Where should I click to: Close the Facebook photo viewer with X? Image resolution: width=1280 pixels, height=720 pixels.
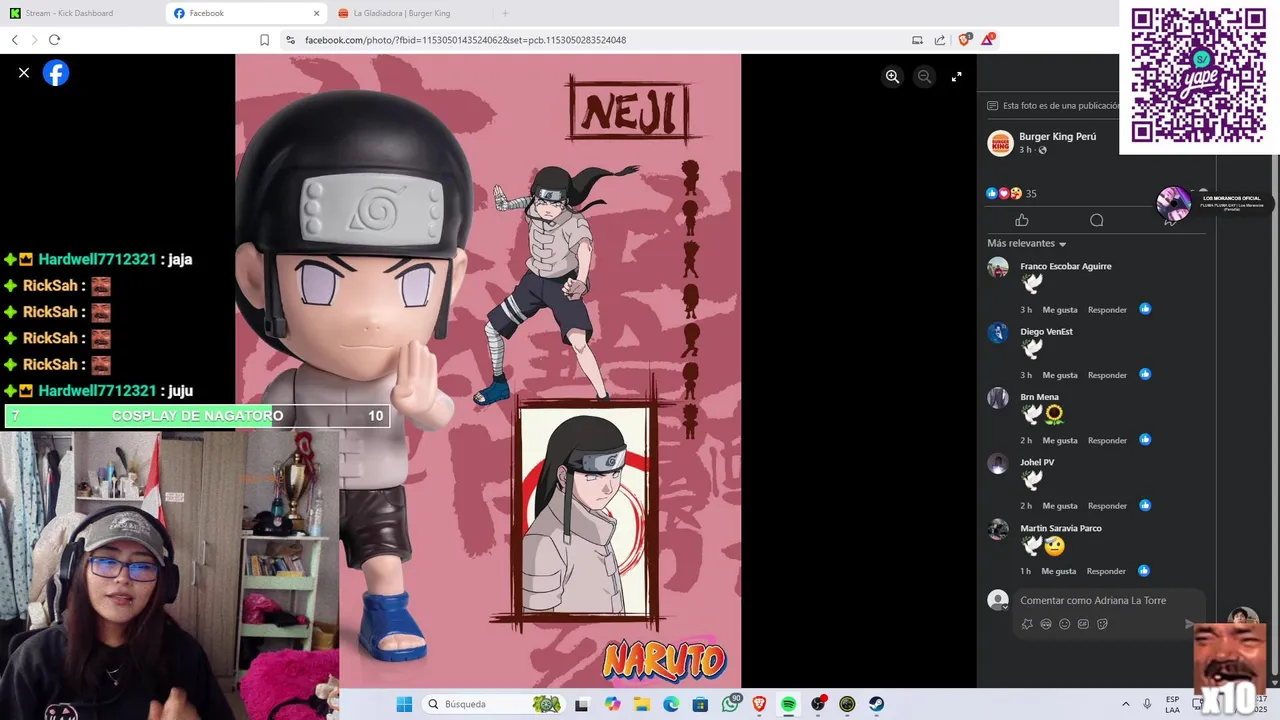[x=24, y=73]
